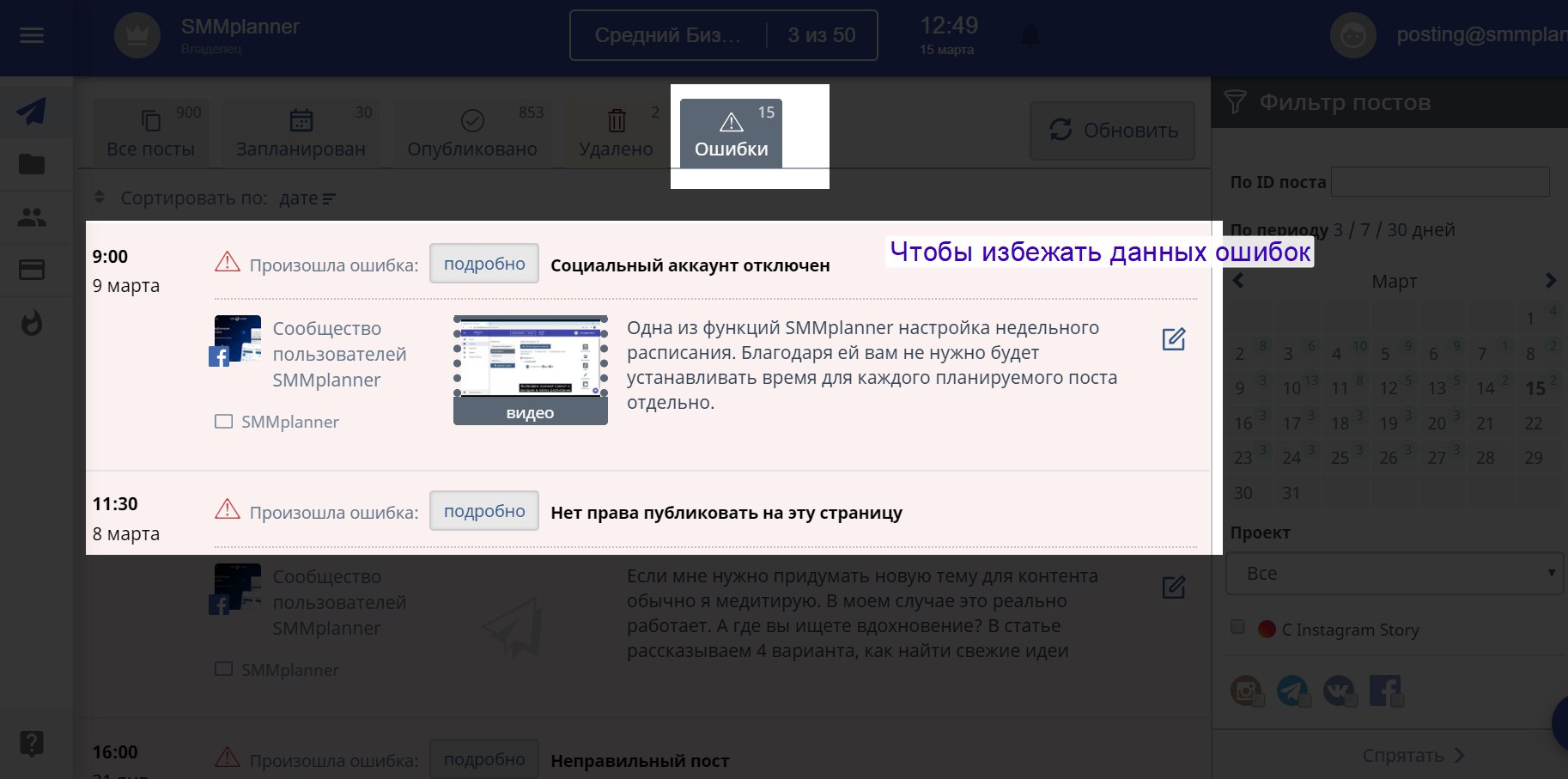Viewport: 1568px width, 779px height.
Task: Click the filter funnel icon
Action: (1235, 102)
